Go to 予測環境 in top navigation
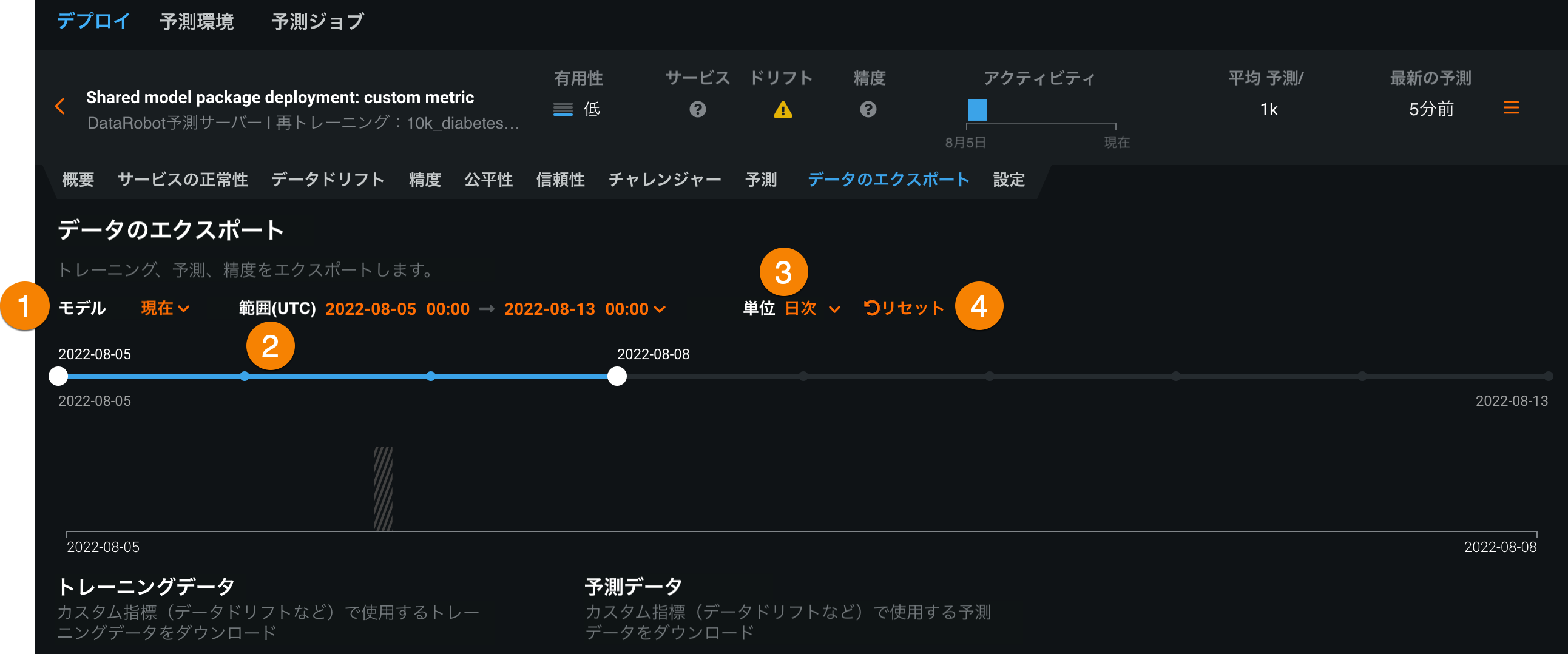The height and width of the screenshot is (654, 1568). pyautogui.click(x=197, y=21)
